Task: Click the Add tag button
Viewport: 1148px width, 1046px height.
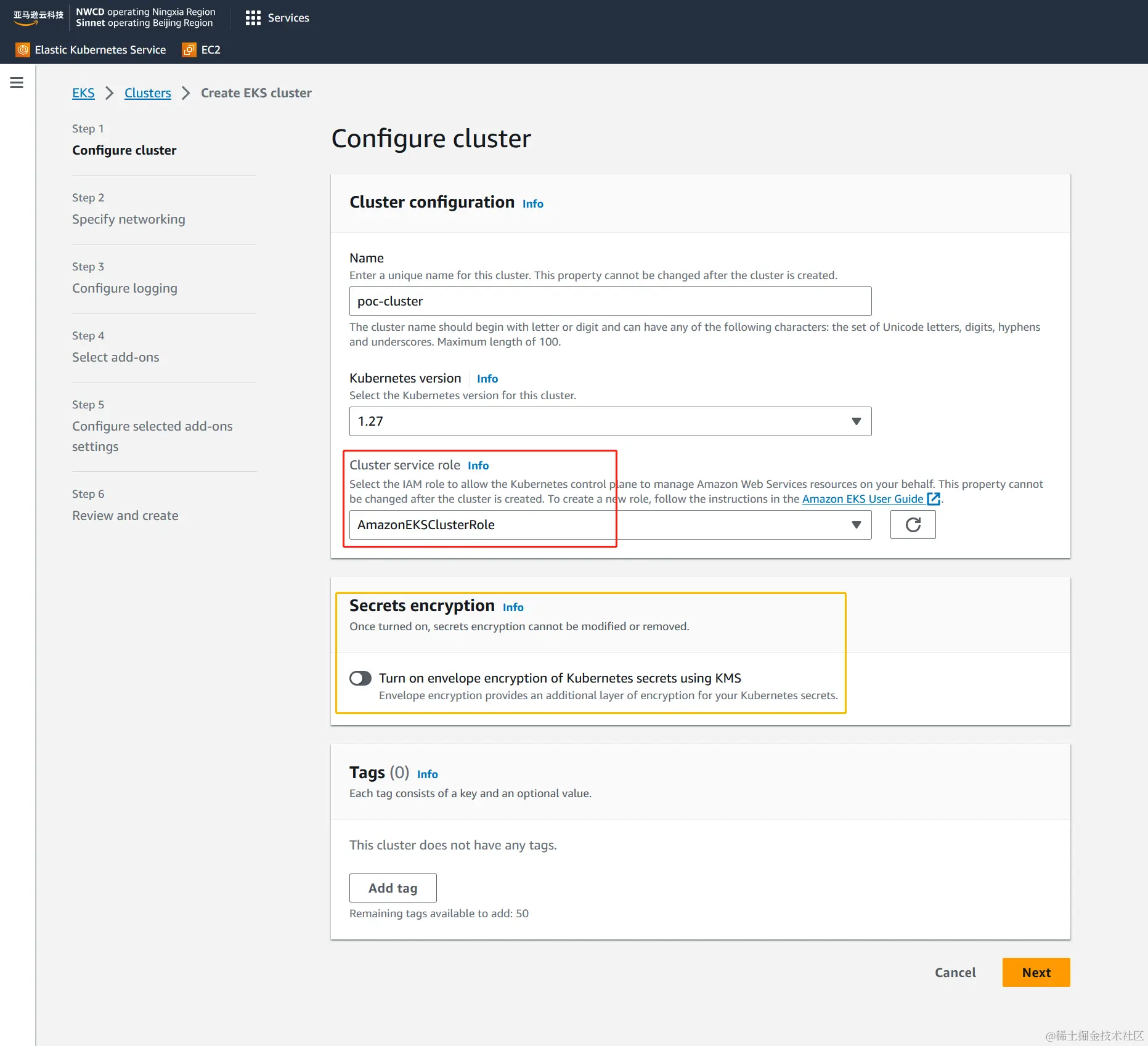Action: [x=393, y=888]
